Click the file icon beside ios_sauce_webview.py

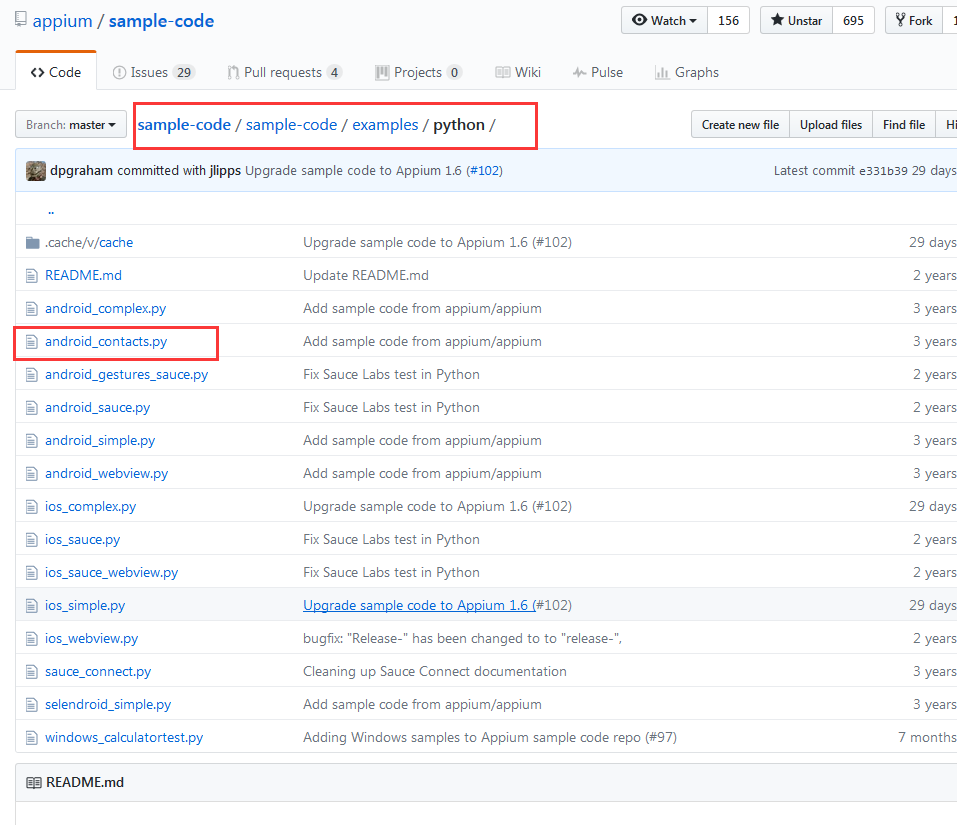point(32,572)
